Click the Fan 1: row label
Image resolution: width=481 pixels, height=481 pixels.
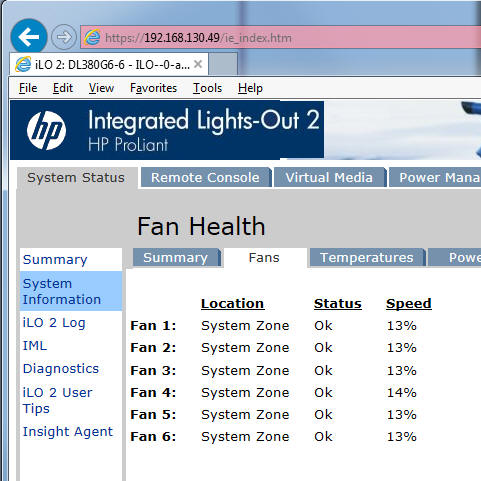pyautogui.click(x=153, y=326)
